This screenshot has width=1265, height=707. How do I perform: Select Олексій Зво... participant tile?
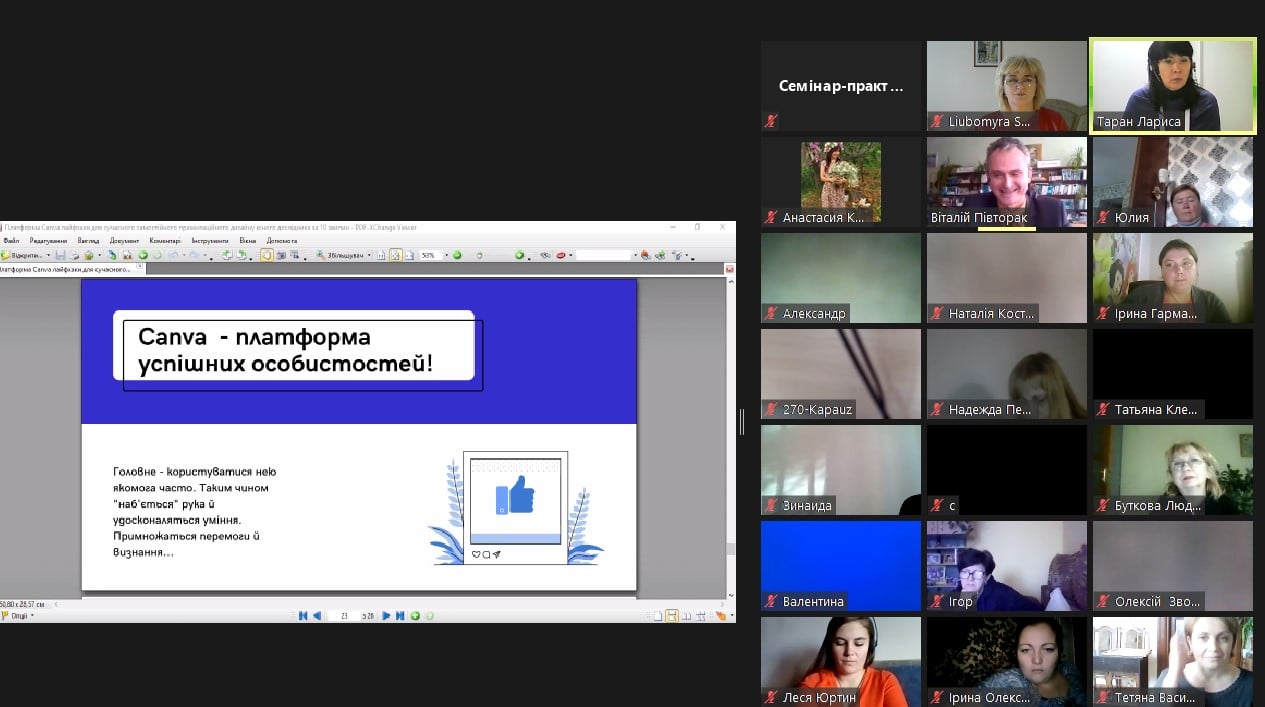[x=1173, y=566]
